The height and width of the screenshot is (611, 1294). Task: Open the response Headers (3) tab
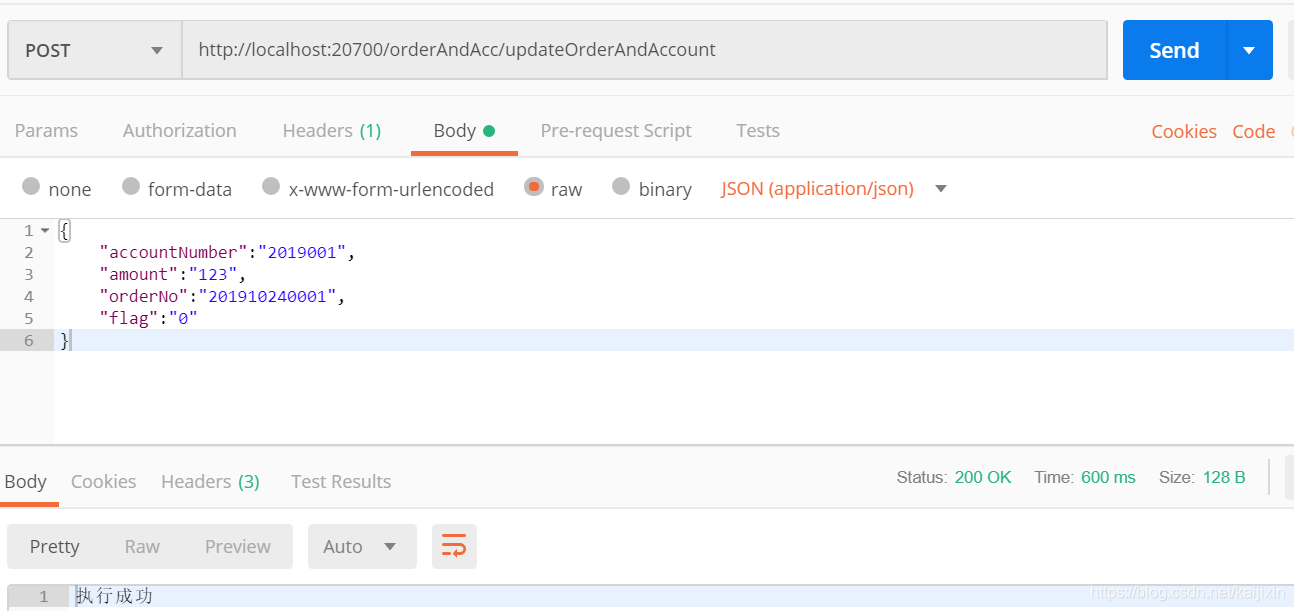[211, 481]
